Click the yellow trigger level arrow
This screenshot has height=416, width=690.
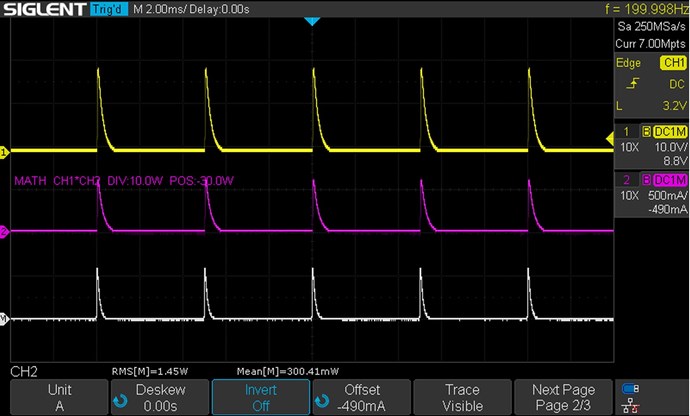[610, 139]
